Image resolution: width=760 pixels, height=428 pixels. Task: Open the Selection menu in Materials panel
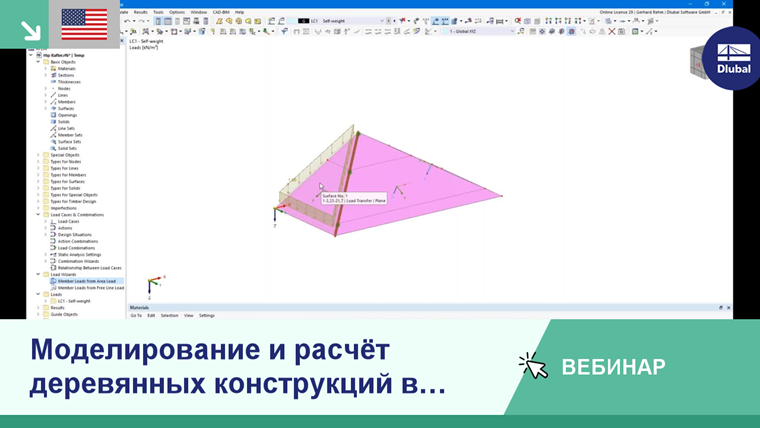pos(170,316)
